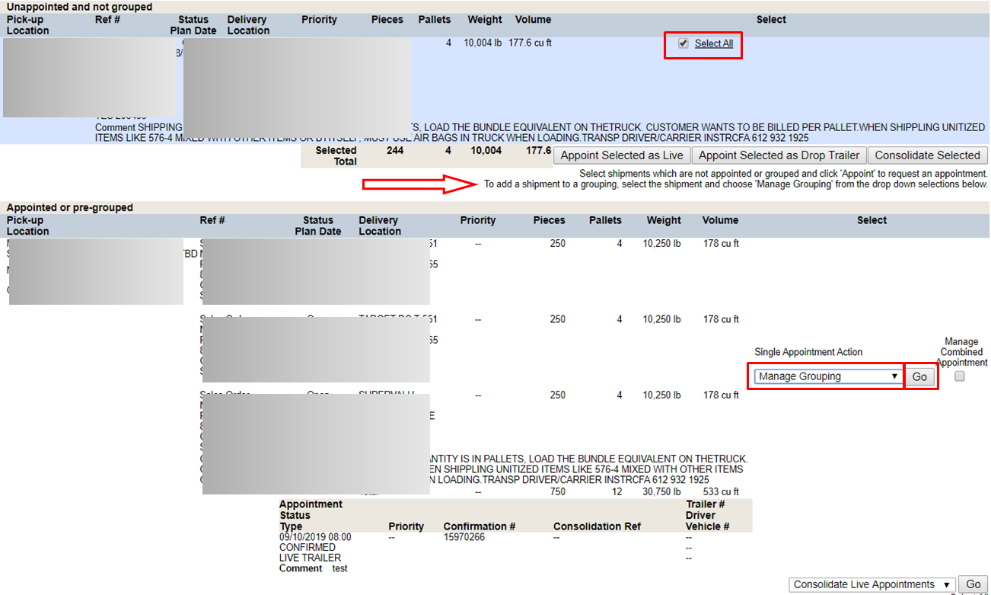Sort shipments by the Ref # column
Screen dimensions: 991x595
(x=105, y=18)
